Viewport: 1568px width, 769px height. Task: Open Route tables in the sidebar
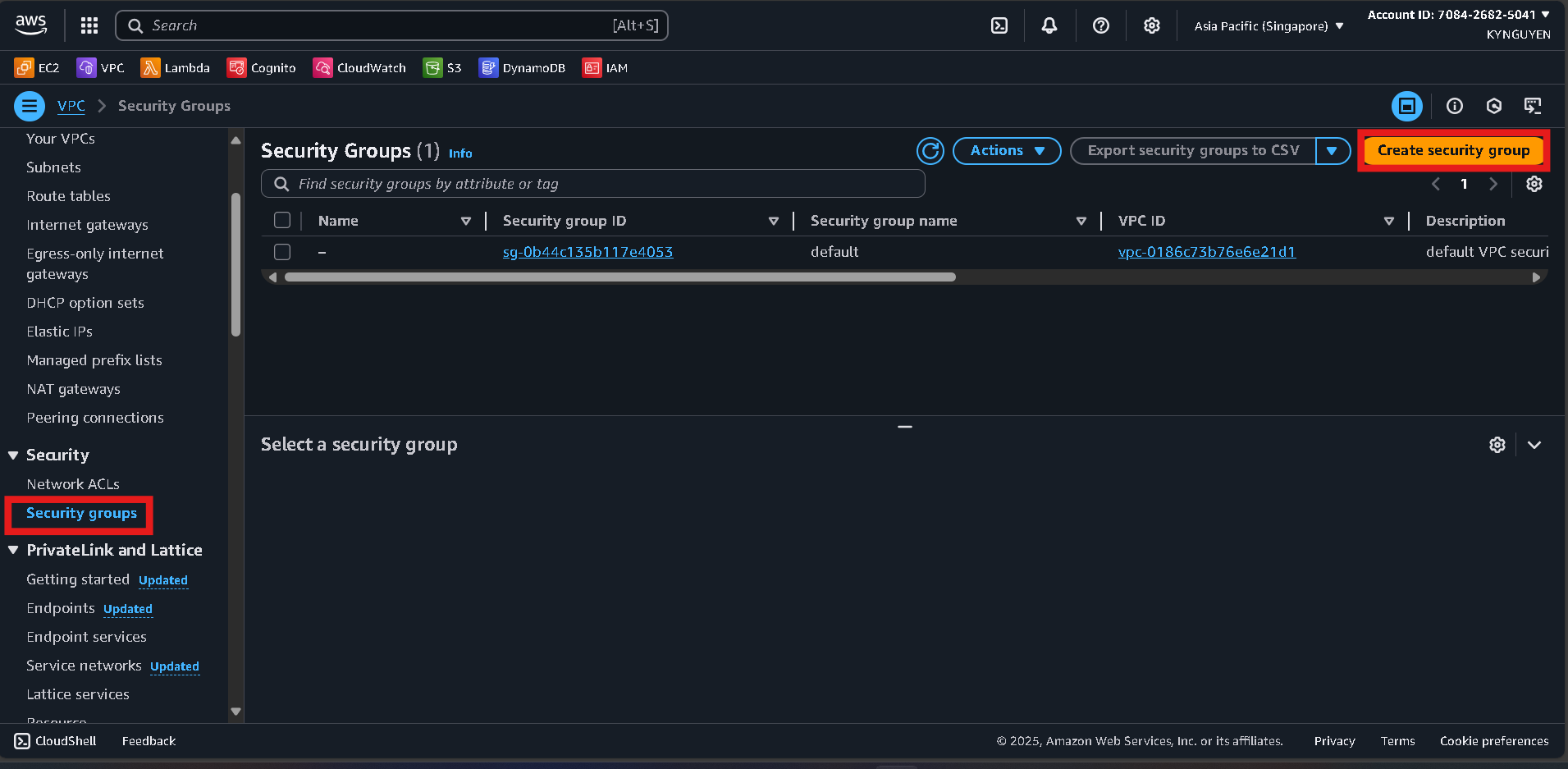(x=68, y=196)
